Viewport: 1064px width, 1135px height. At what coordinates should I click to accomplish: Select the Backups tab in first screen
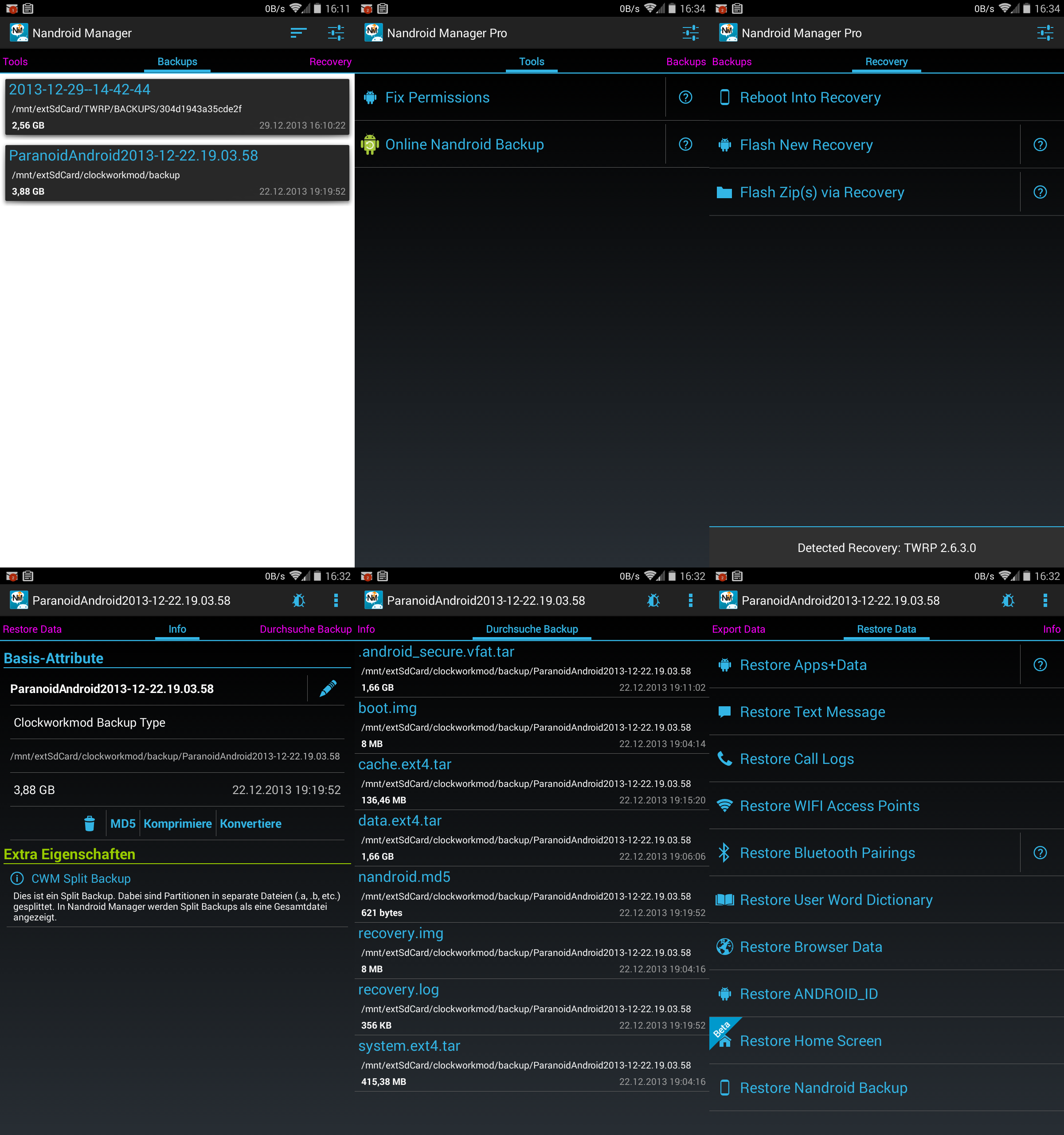coord(177,62)
